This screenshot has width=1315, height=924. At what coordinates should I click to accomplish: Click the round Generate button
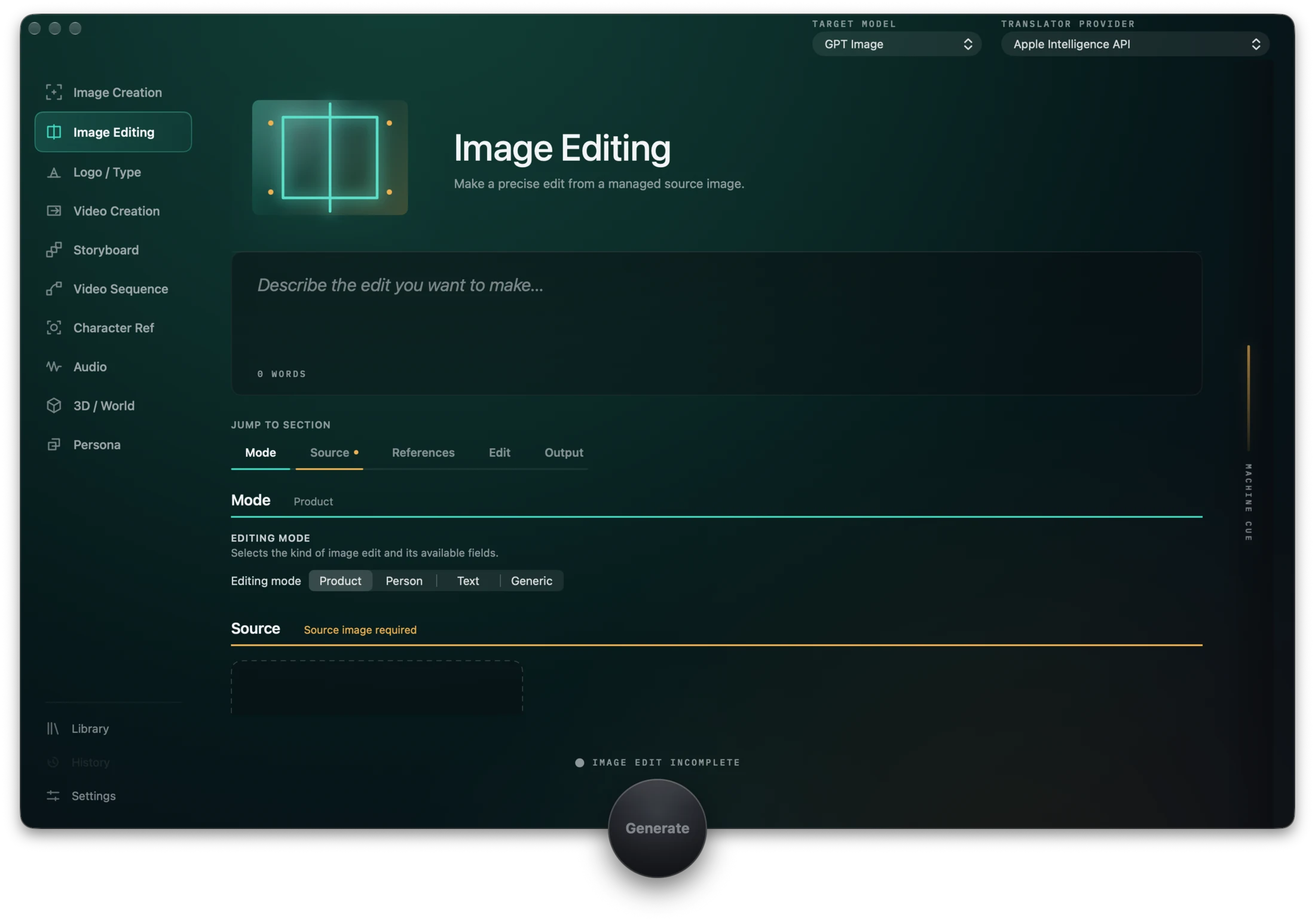click(657, 828)
